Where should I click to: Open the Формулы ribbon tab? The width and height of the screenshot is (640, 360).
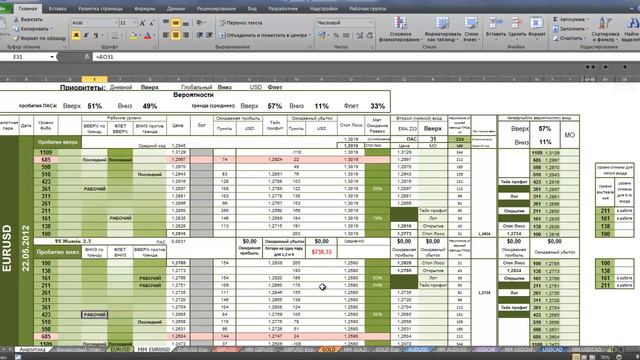[x=144, y=8]
